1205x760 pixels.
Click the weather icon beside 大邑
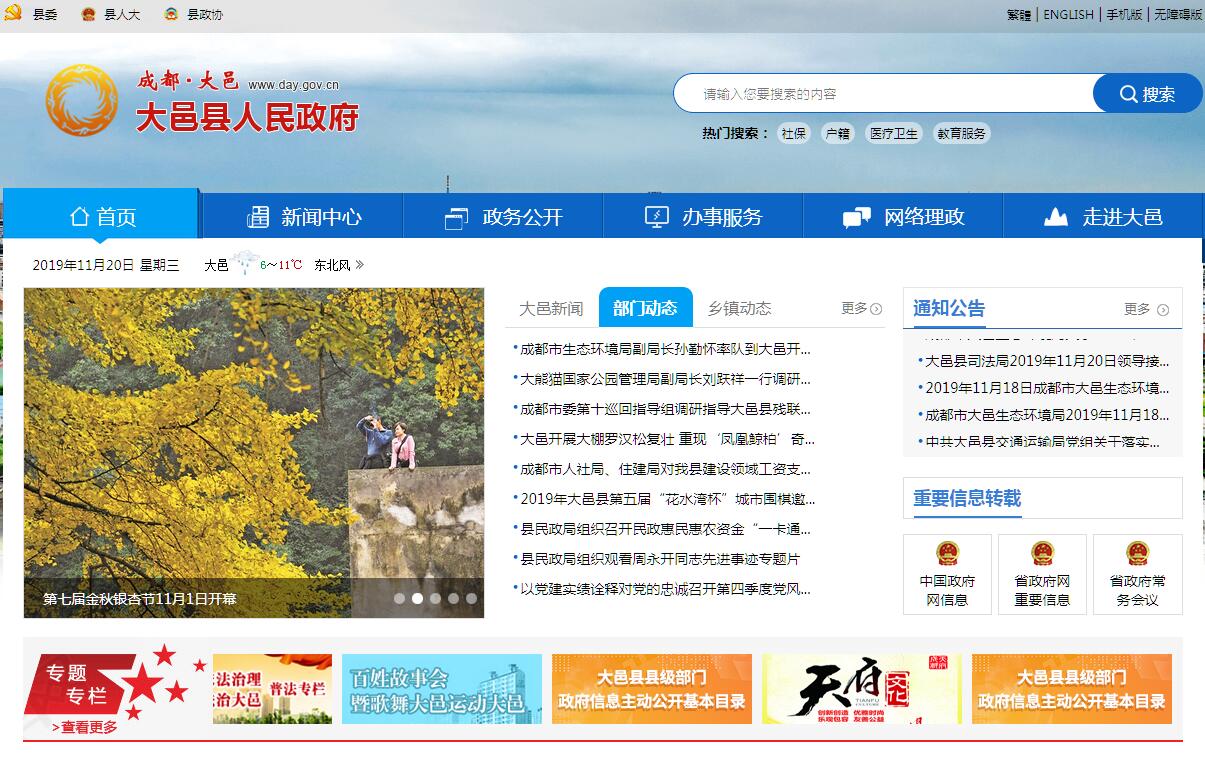coord(246,264)
